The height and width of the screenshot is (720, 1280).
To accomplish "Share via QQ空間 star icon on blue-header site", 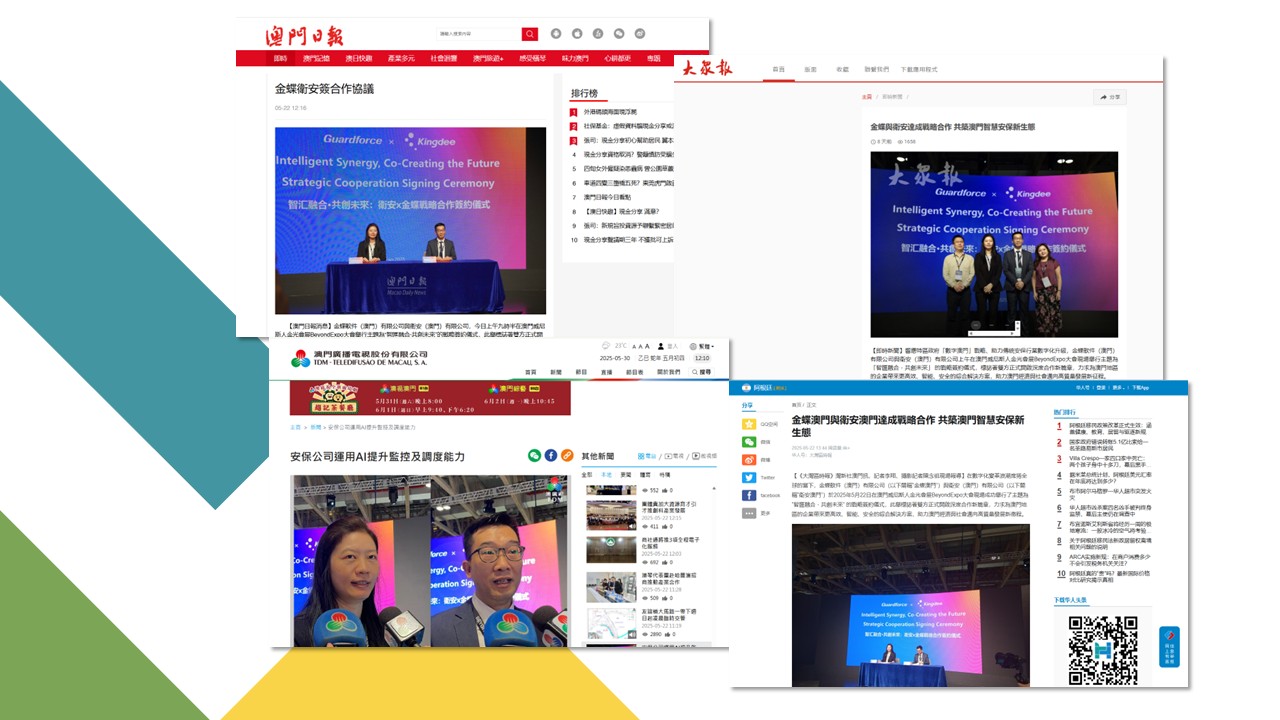I will 749,424.
